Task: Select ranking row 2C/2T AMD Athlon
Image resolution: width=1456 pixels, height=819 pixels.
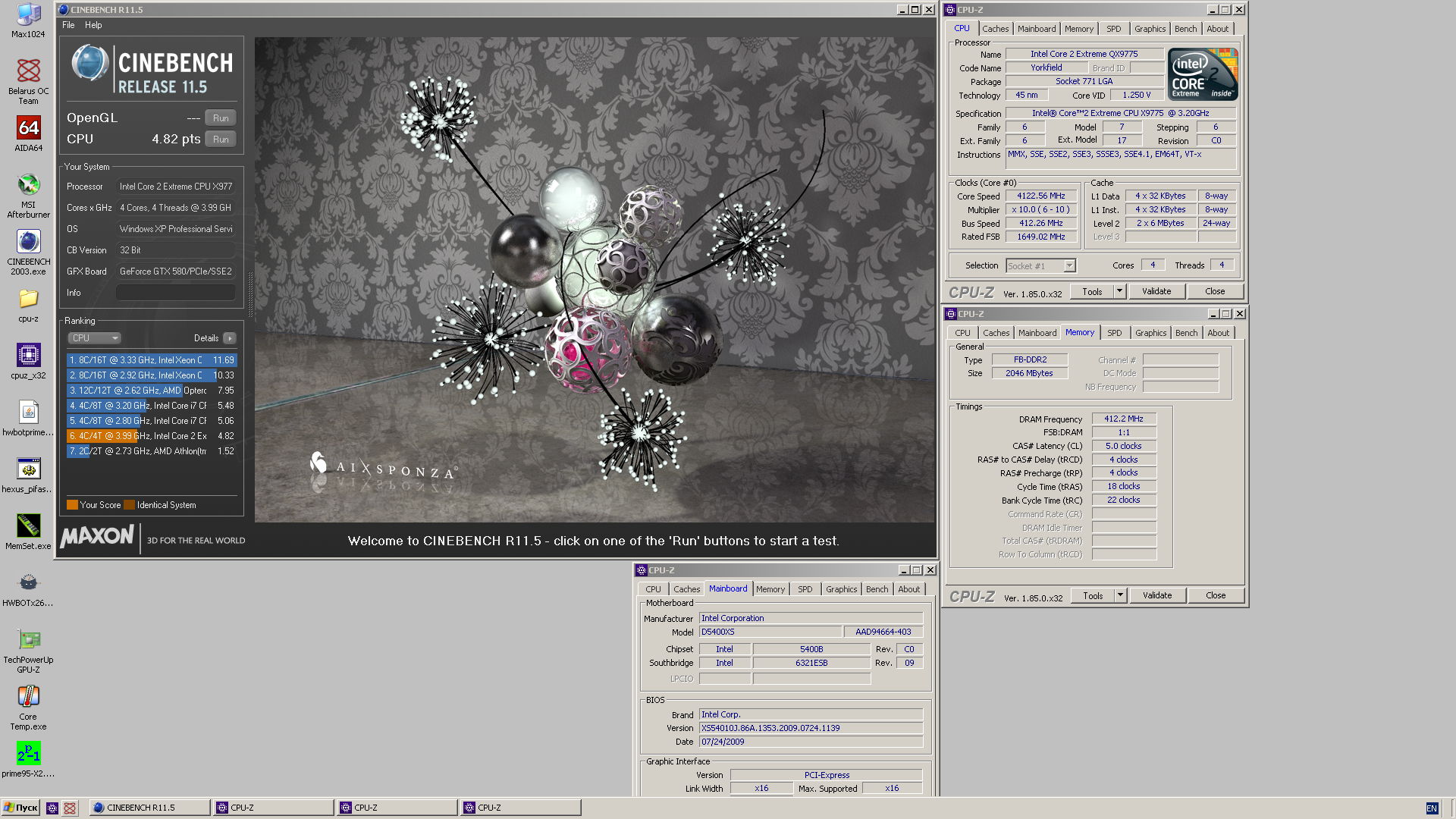Action: click(x=152, y=451)
